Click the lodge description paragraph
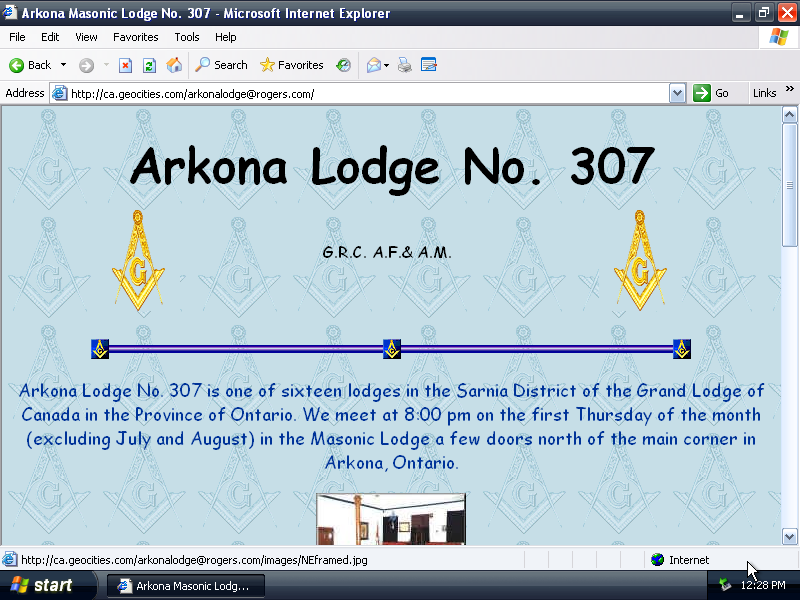Screen dimensions: 800x600 click(x=392, y=427)
